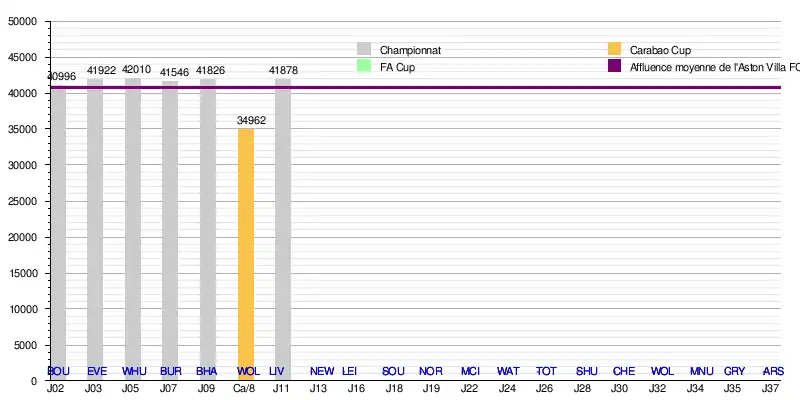The height and width of the screenshot is (400, 800).
Task: Click the green FA Cup legend swatch
Action: (364, 67)
